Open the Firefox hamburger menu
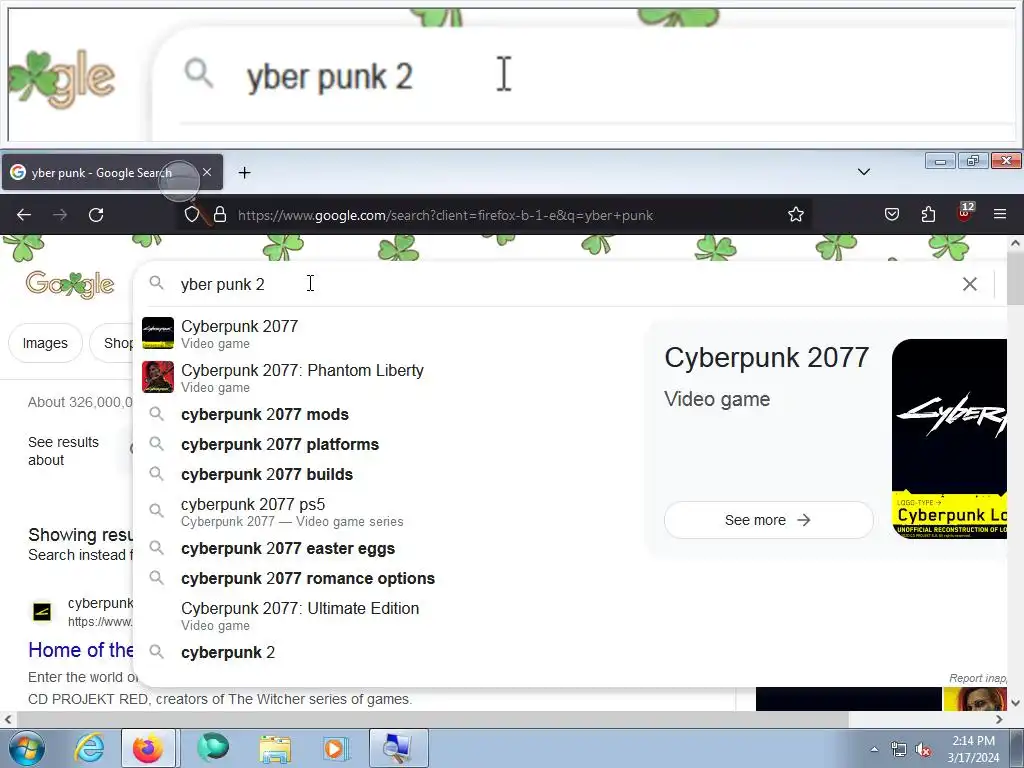This screenshot has width=1024, height=768. coord(1000,214)
